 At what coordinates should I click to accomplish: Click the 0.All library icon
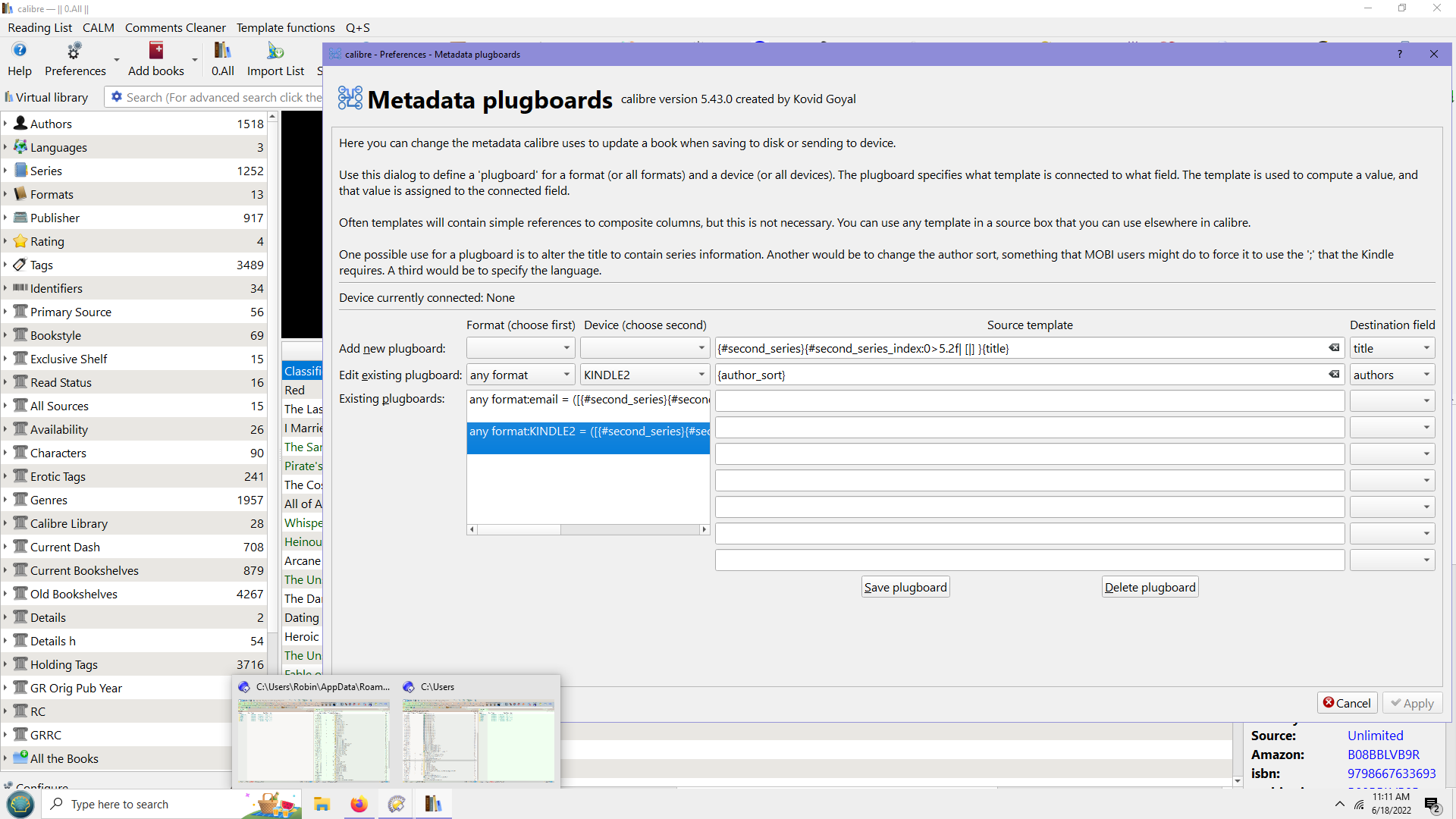coord(222,50)
